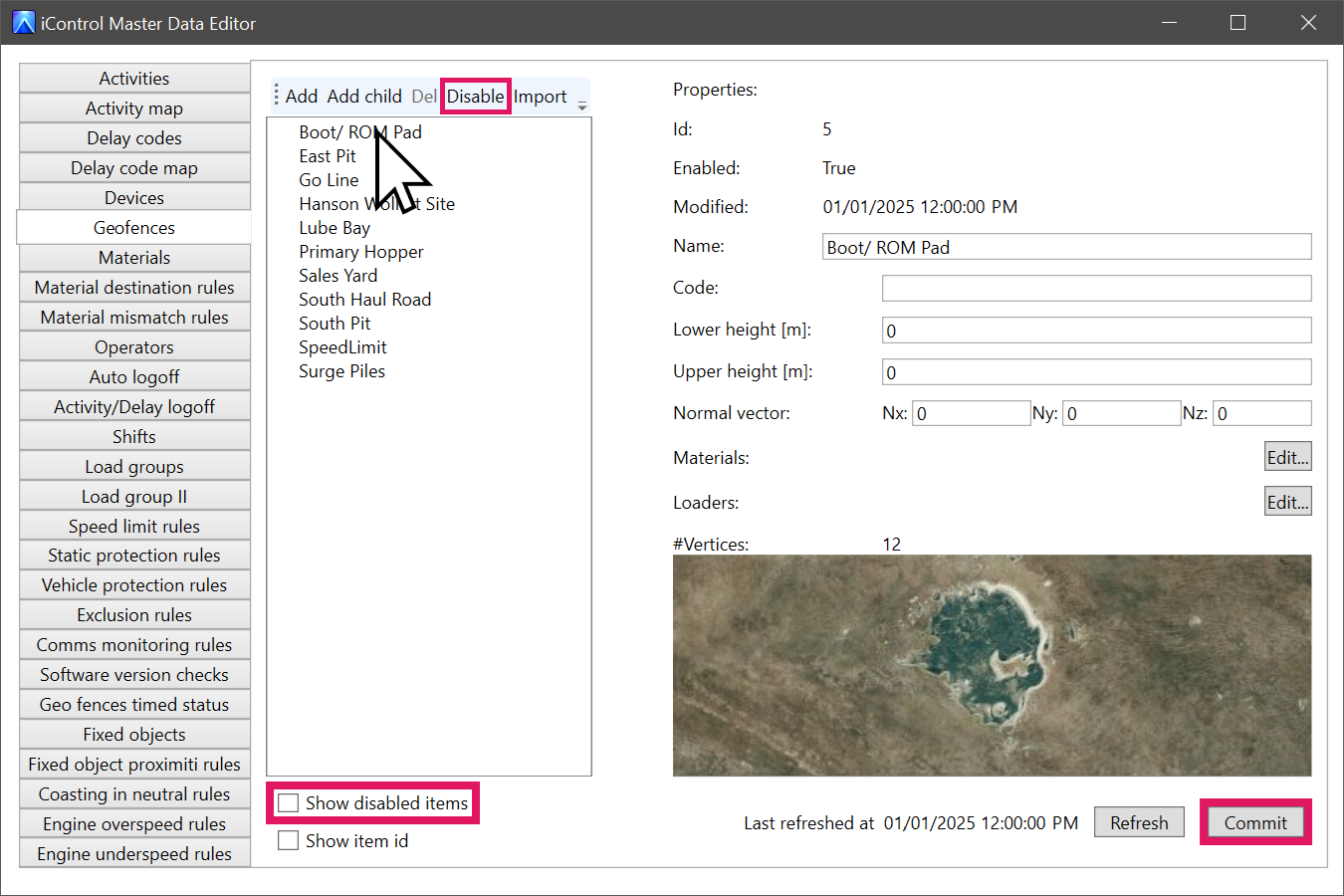Open Fixed object proximiti rules tab
Viewport: 1344px width, 896px height.
(134, 765)
